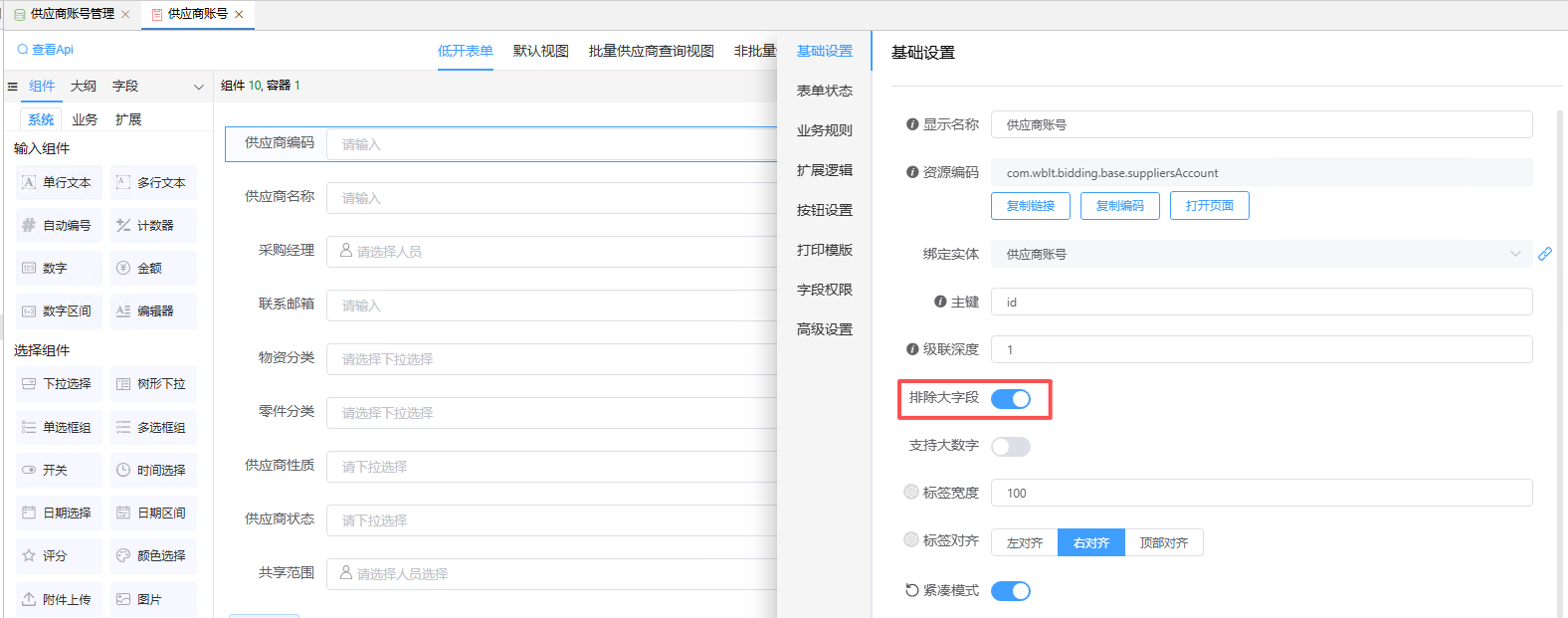Select the 单选框组 component

(x=59, y=428)
